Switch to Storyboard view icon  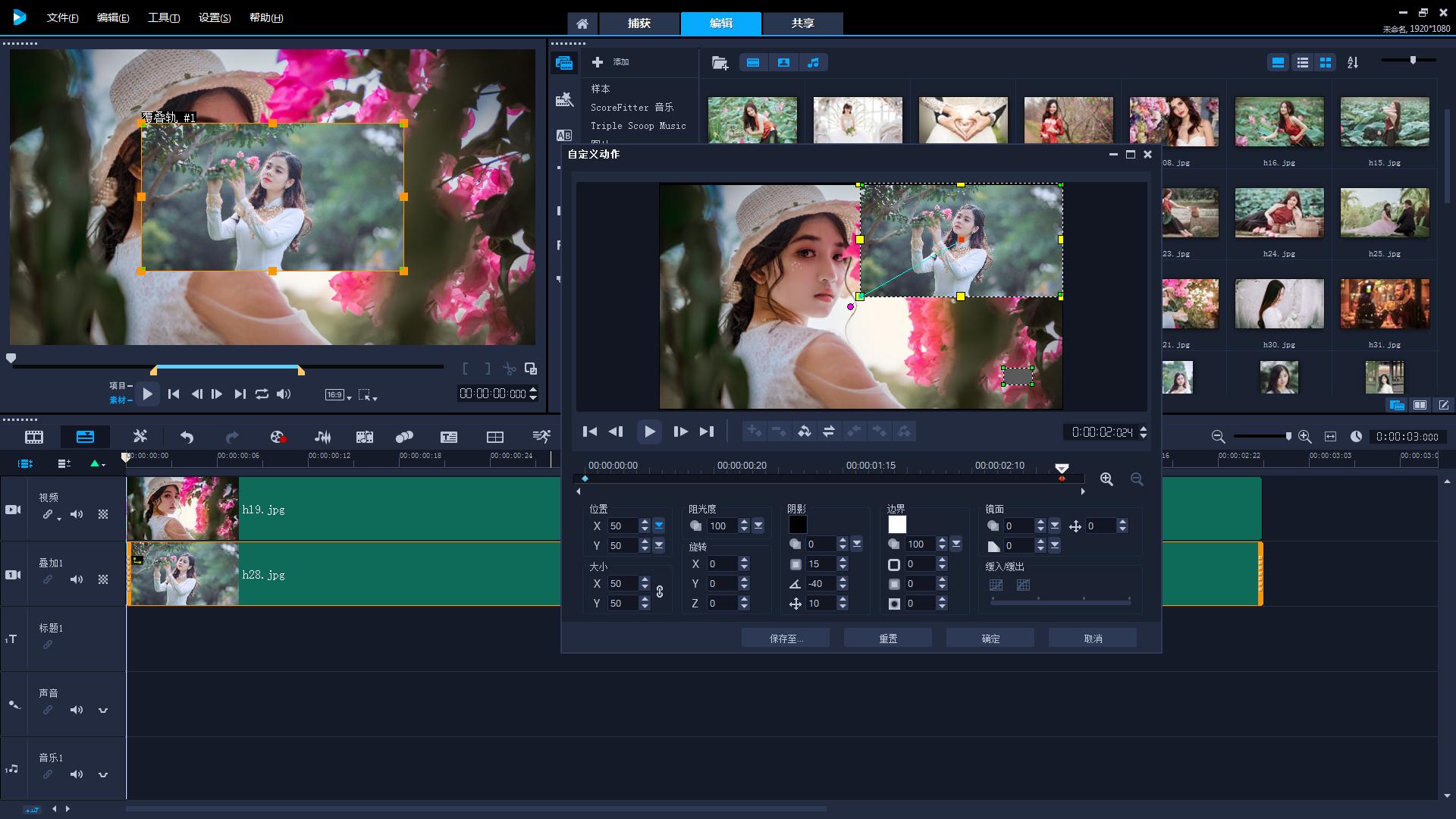pos(34,437)
